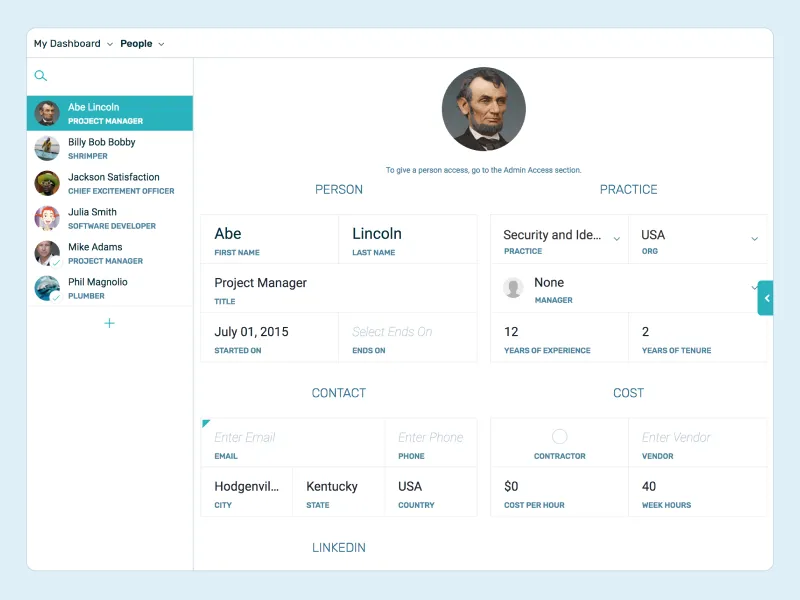Click Billy Bob Bobby's avatar
800x600 pixels.
(47, 148)
